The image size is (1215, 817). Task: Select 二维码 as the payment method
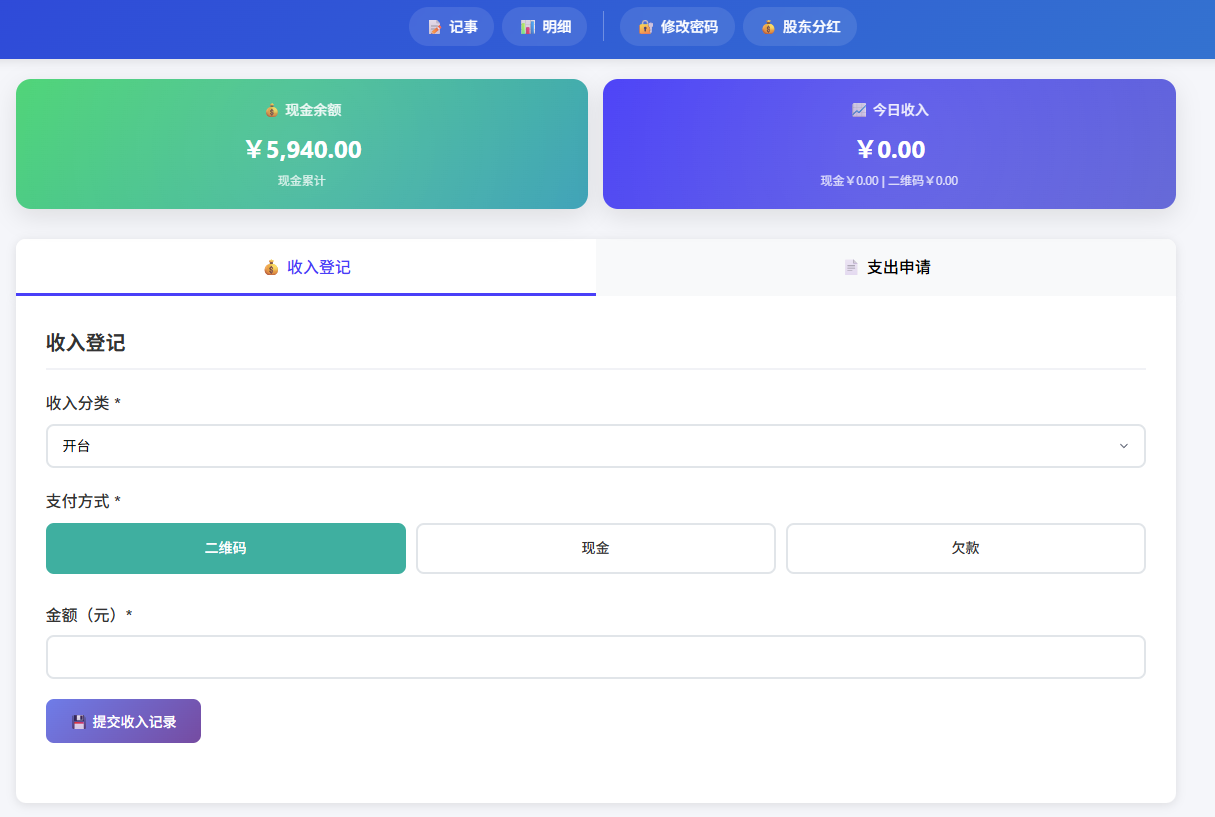(x=225, y=548)
